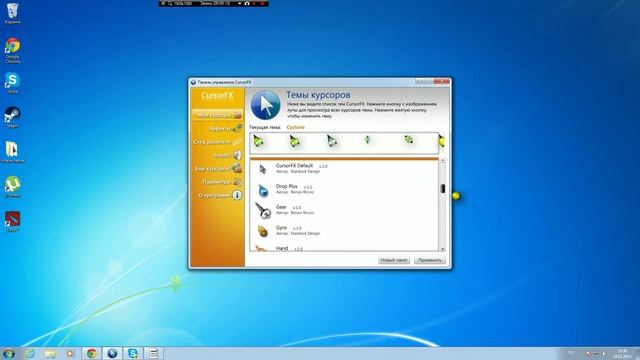Click the info icon beside About
This screenshot has width=640, height=360.
point(237,195)
